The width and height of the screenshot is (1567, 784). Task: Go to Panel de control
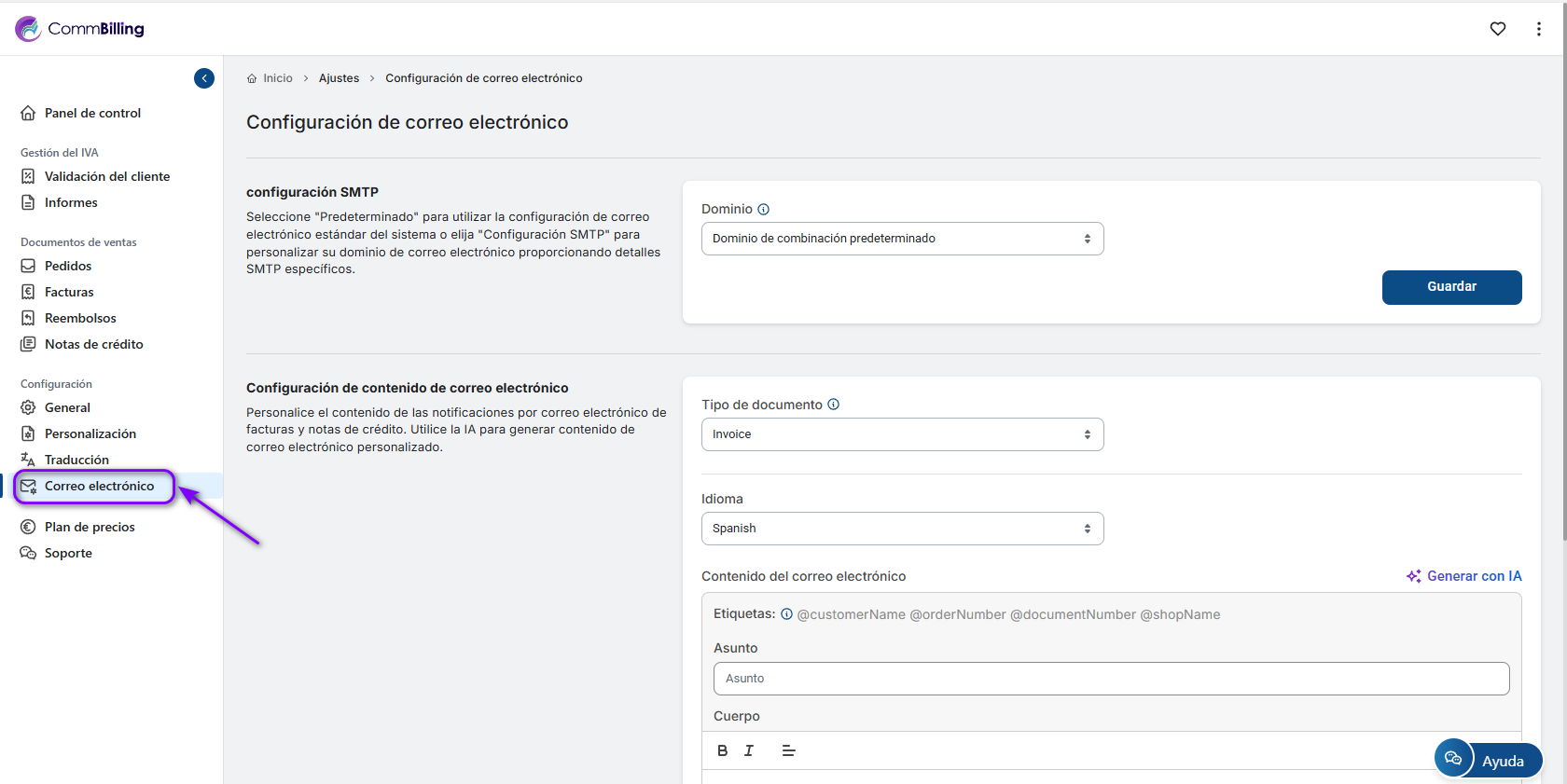(x=92, y=113)
